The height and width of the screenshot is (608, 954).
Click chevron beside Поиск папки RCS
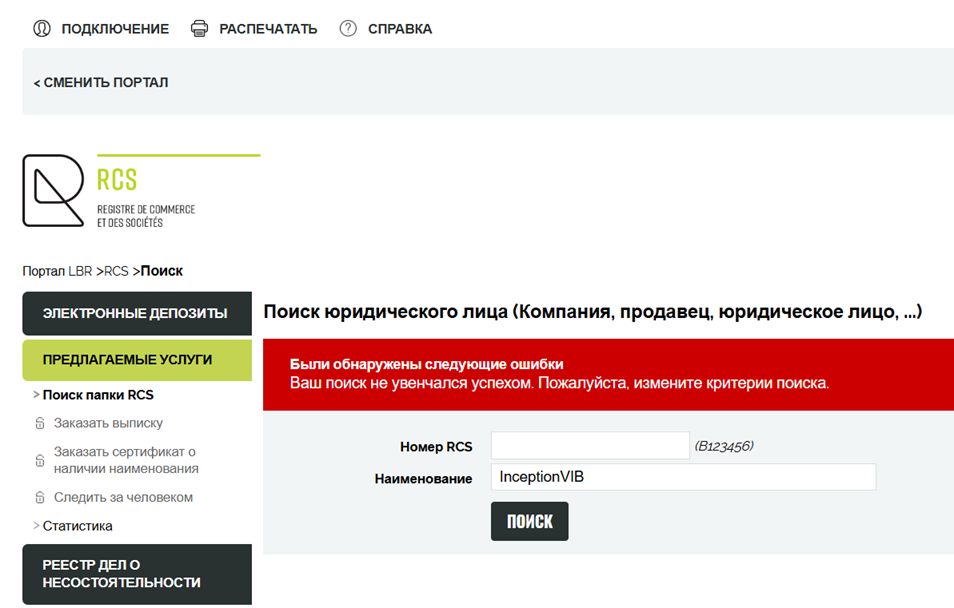pyautogui.click(x=37, y=395)
